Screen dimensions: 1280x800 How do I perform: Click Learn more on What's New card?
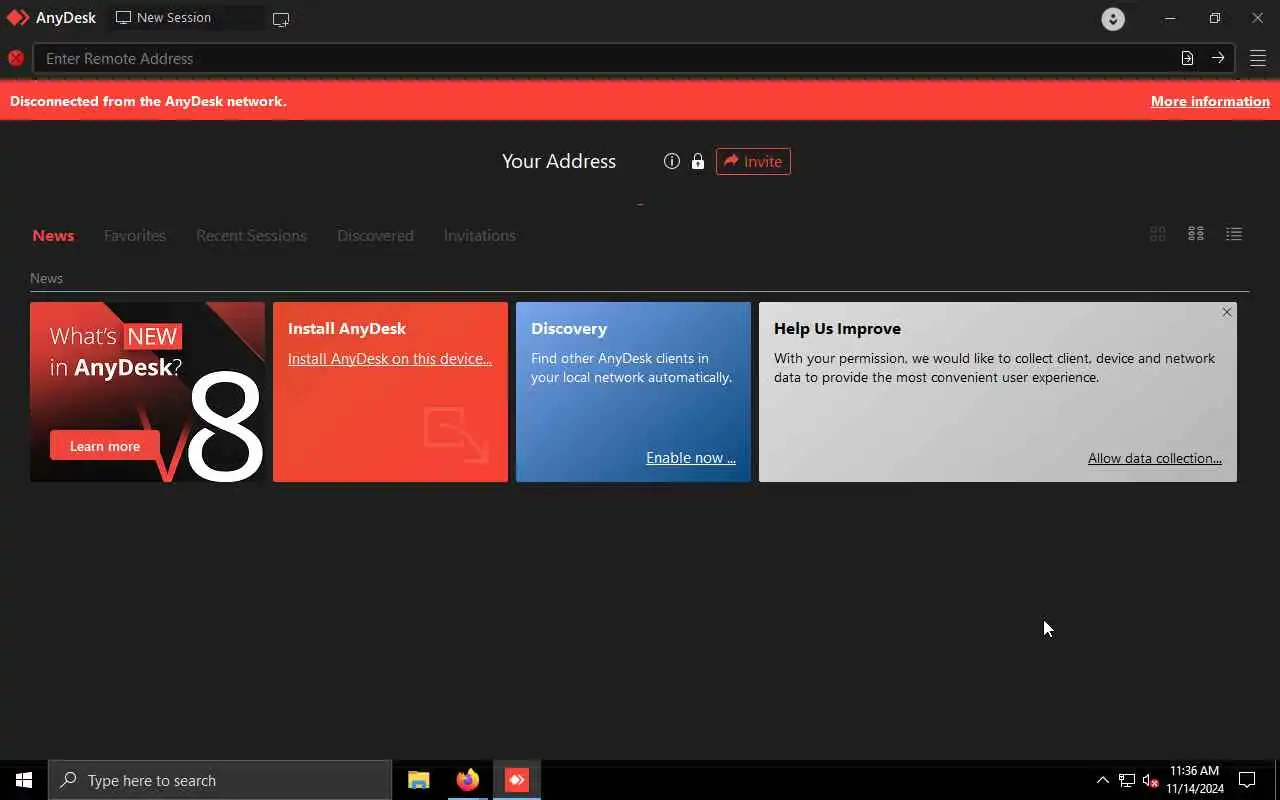coord(105,446)
